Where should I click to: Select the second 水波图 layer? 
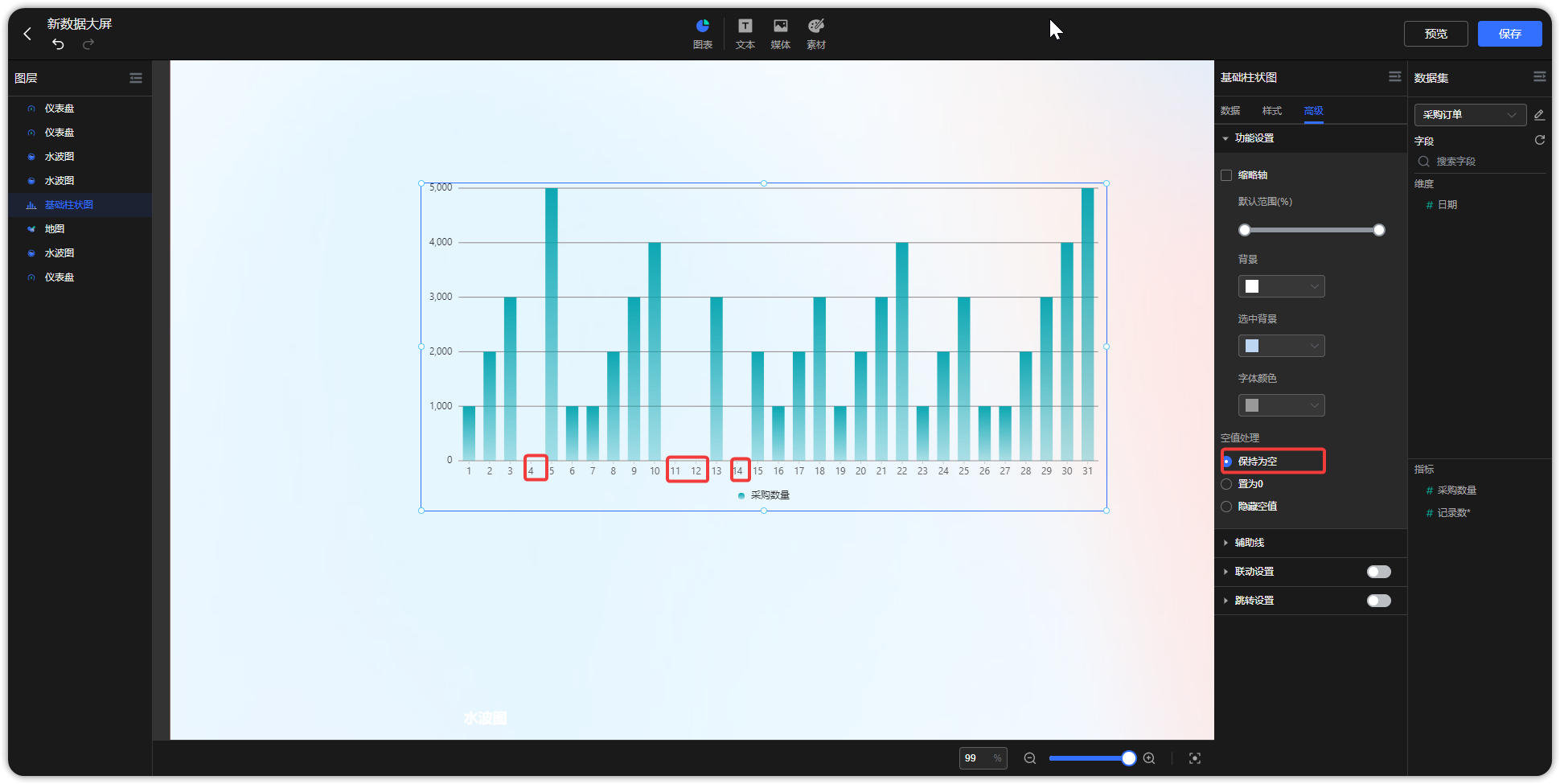tap(80, 181)
